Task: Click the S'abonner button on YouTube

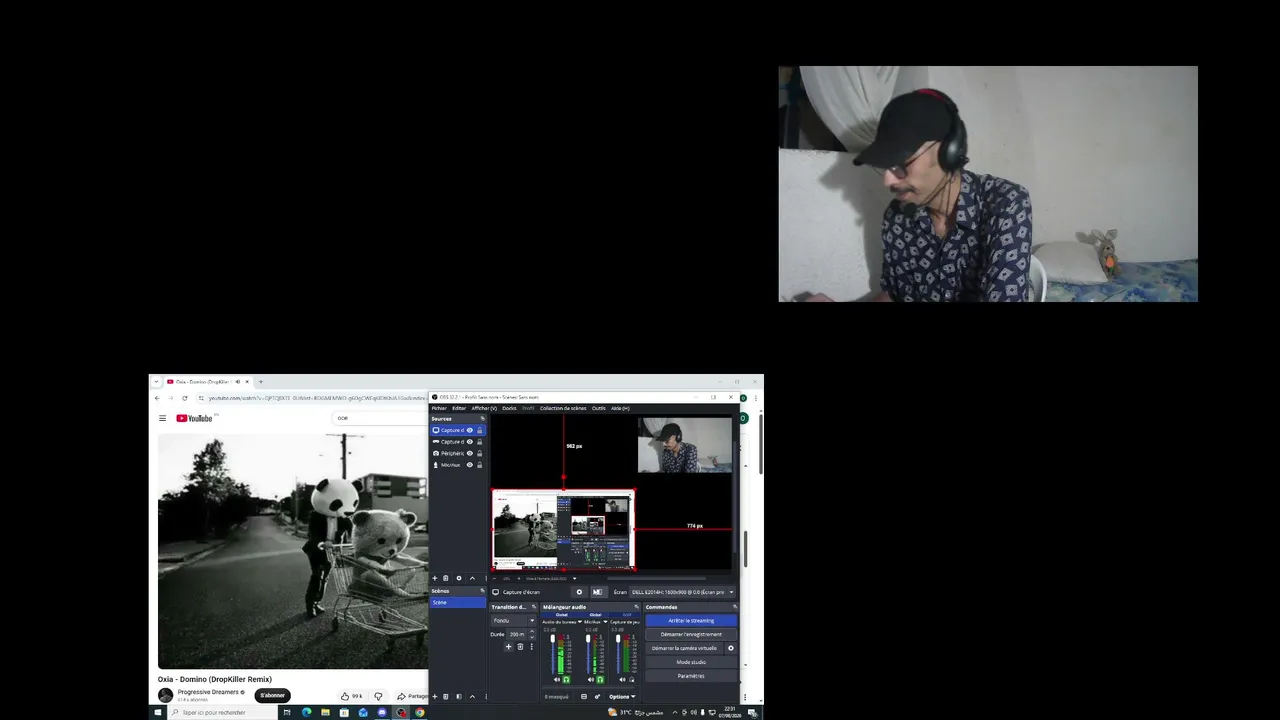Action: coord(273,696)
